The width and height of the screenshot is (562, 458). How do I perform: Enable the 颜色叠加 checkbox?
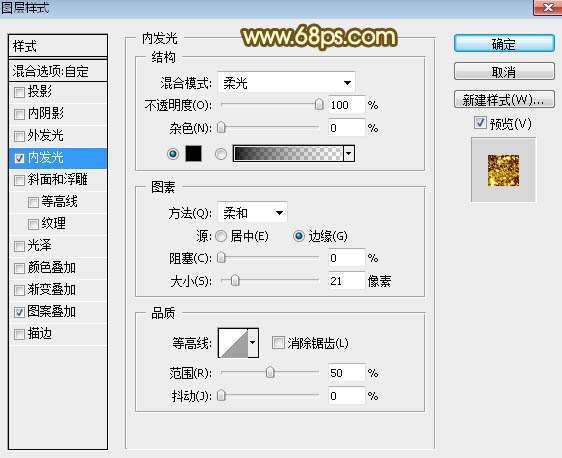coord(19,268)
